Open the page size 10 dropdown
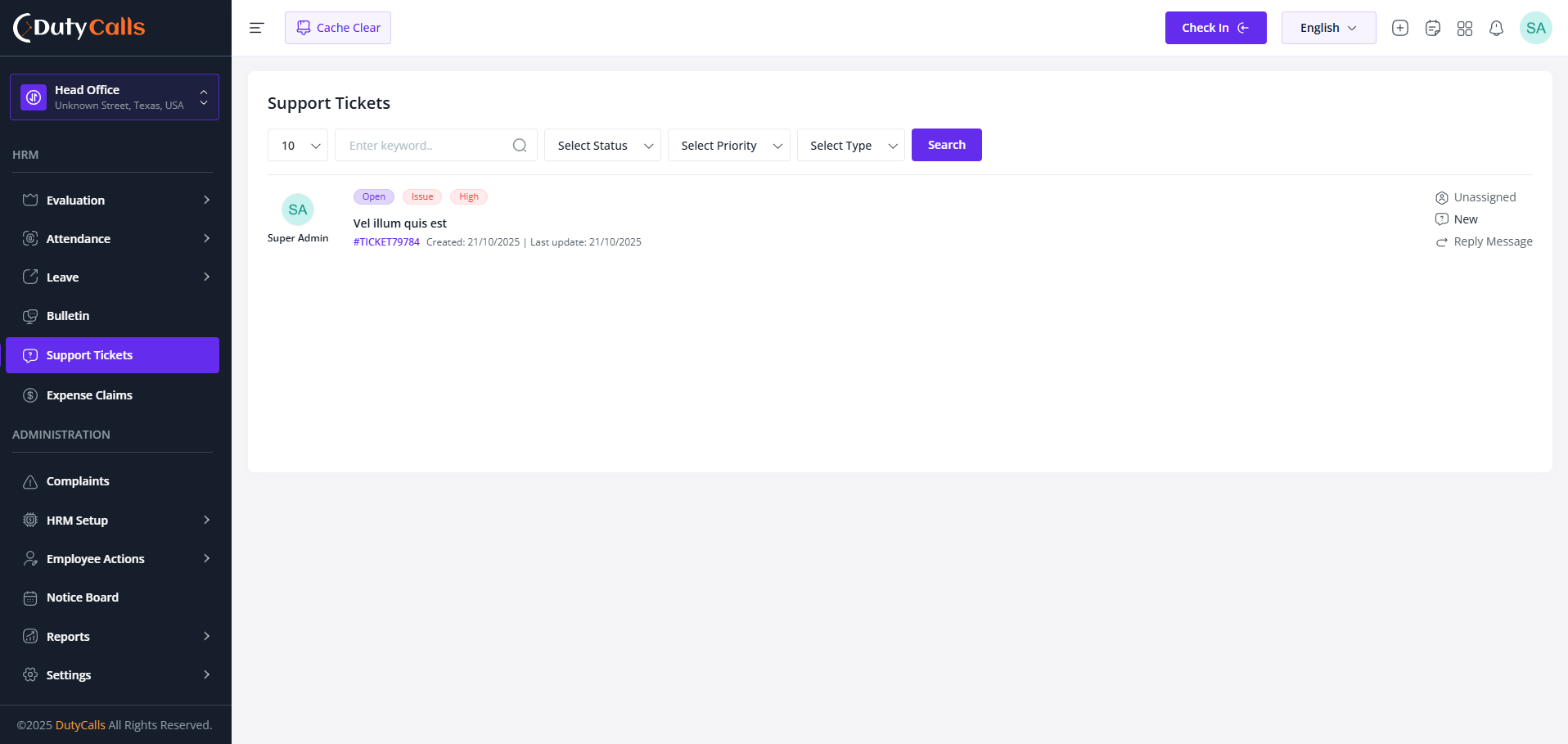 tap(298, 145)
